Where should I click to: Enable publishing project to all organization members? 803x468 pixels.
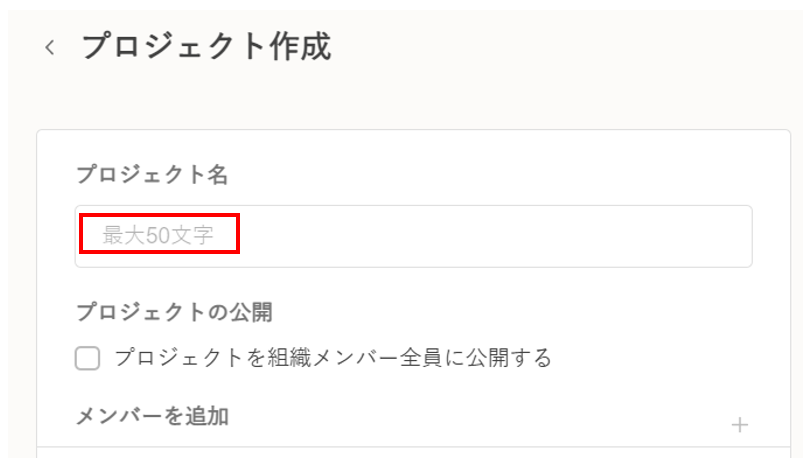88,358
